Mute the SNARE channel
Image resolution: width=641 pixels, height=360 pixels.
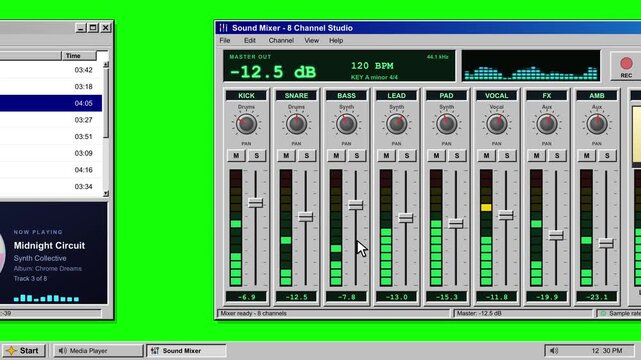pyautogui.click(x=286, y=156)
